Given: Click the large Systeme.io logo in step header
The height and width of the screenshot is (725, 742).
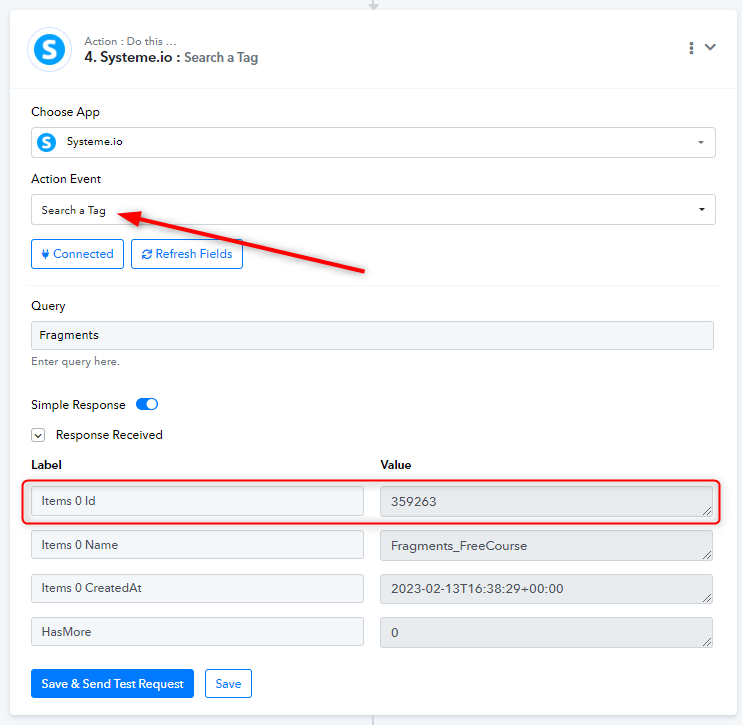Looking at the screenshot, I should pyautogui.click(x=50, y=49).
